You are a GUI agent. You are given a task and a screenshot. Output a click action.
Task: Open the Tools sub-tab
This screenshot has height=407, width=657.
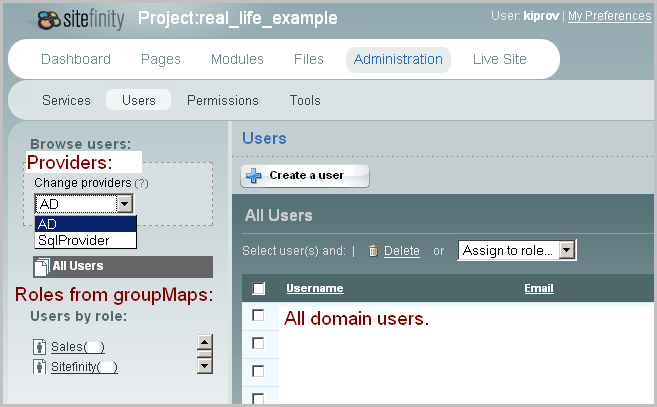(x=305, y=101)
